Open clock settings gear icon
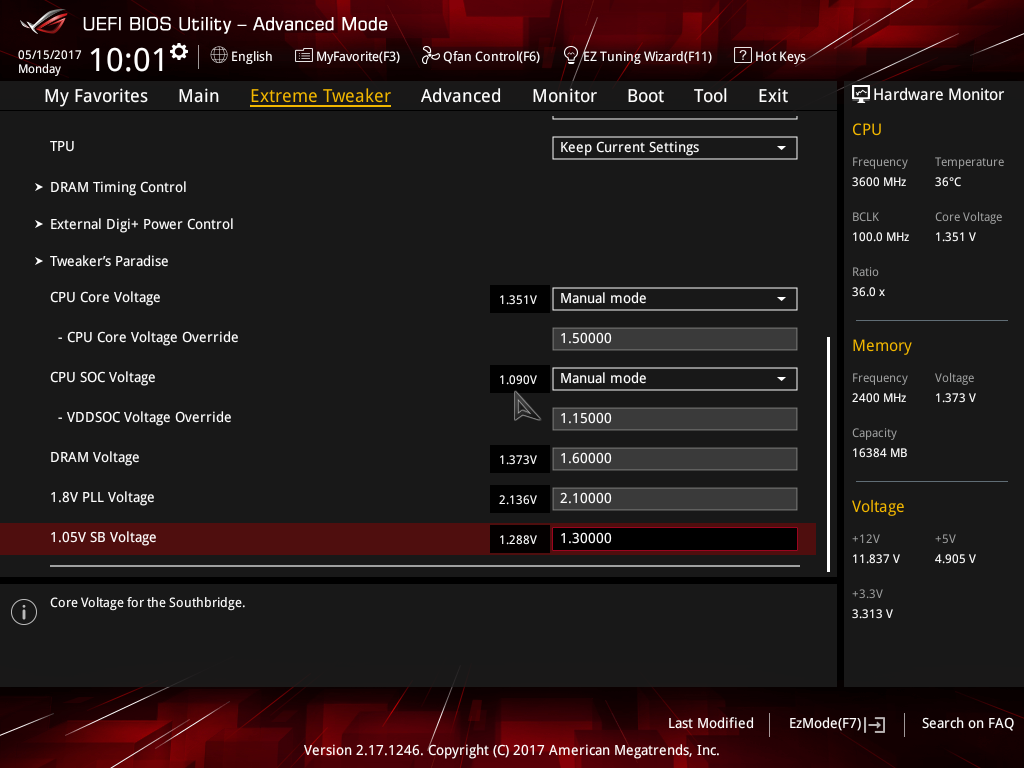 179,52
